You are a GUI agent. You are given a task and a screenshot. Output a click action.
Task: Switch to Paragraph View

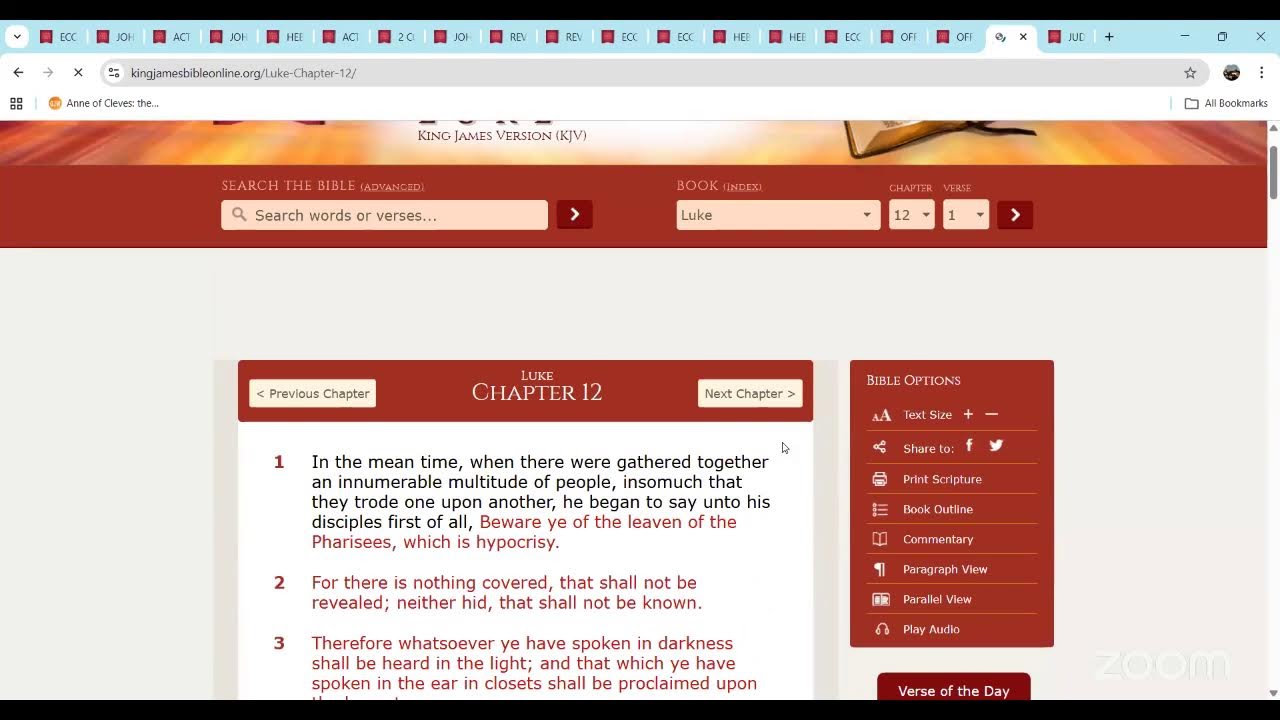point(945,569)
